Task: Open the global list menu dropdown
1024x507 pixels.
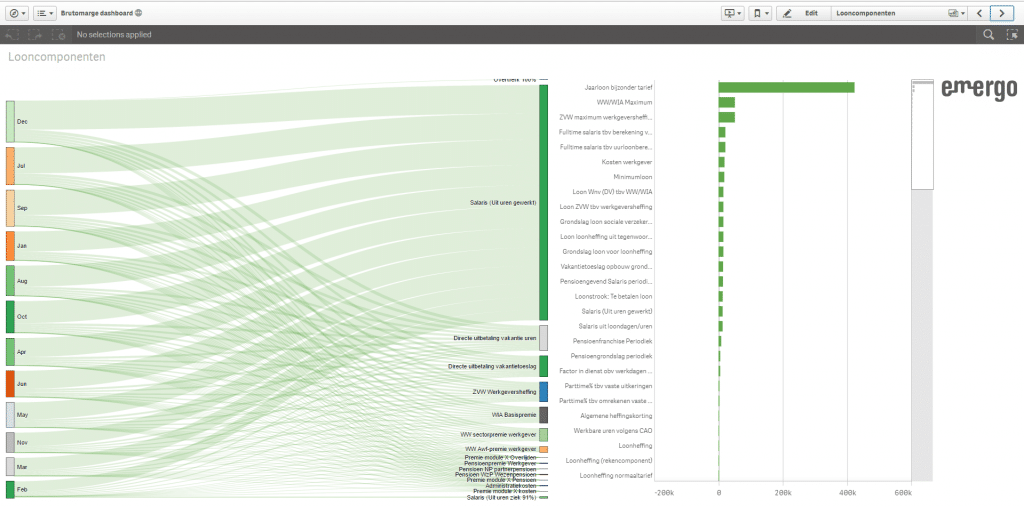Action: (x=45, y=13)
